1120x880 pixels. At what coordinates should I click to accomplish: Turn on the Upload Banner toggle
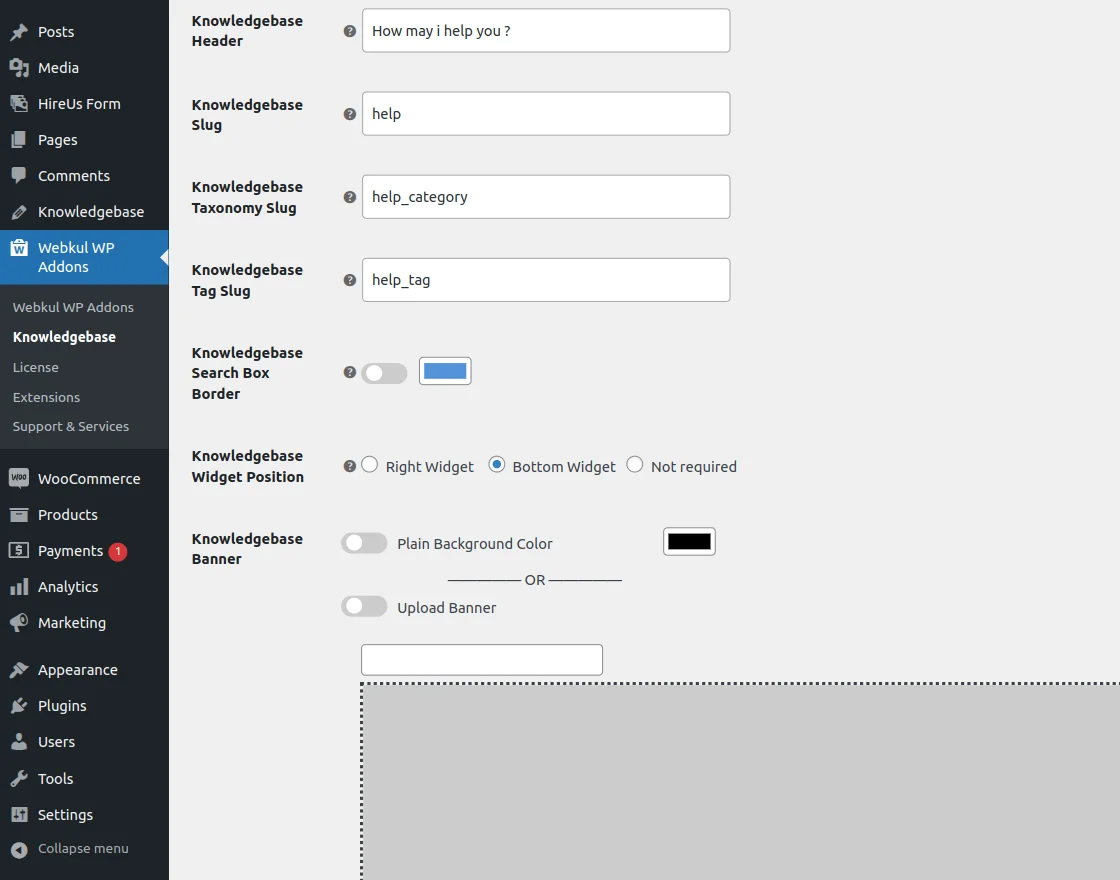364,606
